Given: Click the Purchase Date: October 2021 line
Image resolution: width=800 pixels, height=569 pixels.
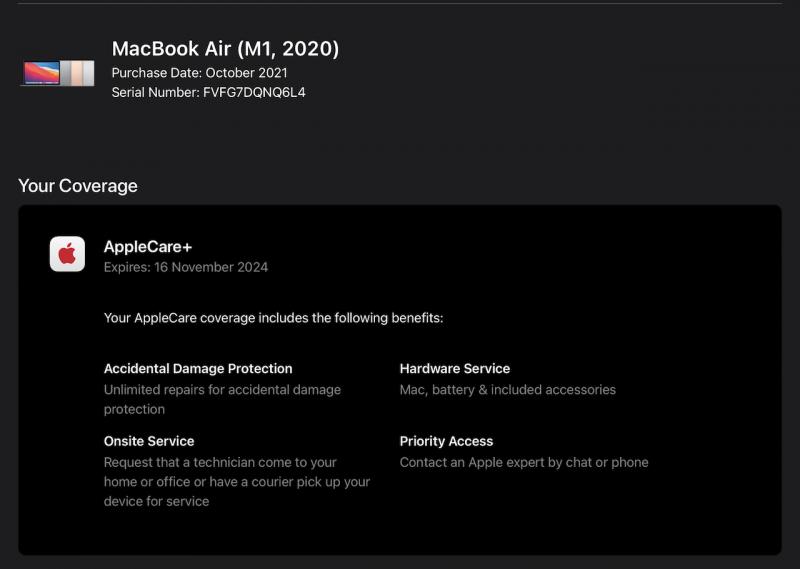Looking at the screenshot, I should click(199, 73).
